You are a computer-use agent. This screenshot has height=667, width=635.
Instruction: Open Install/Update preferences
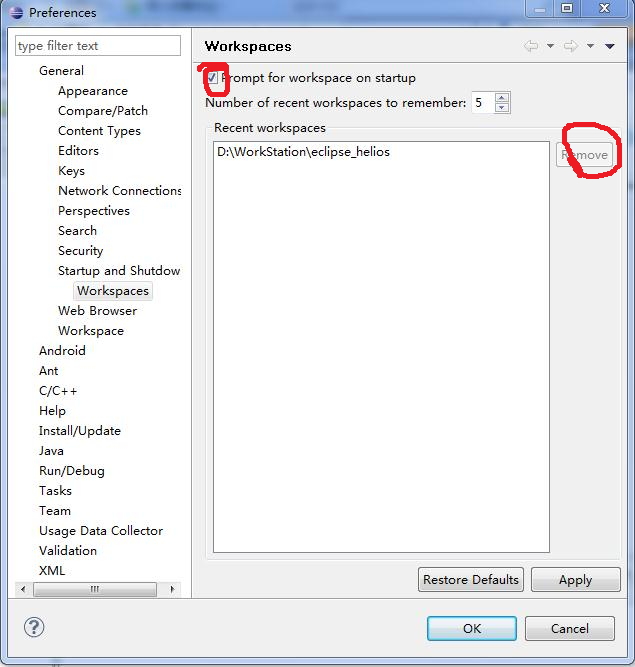(x=80, y=430)
